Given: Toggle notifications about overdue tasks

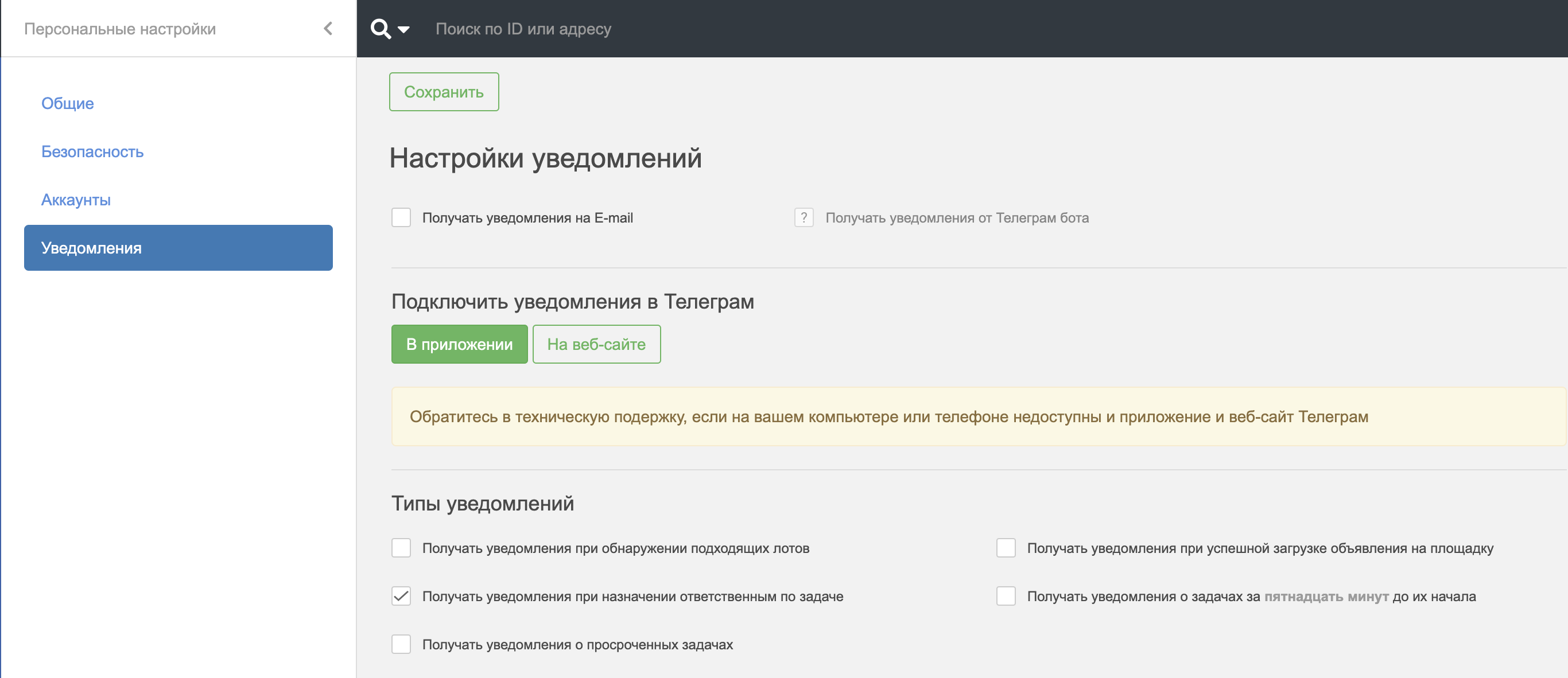Looking at the screenshot, I should tap(401, 644).
